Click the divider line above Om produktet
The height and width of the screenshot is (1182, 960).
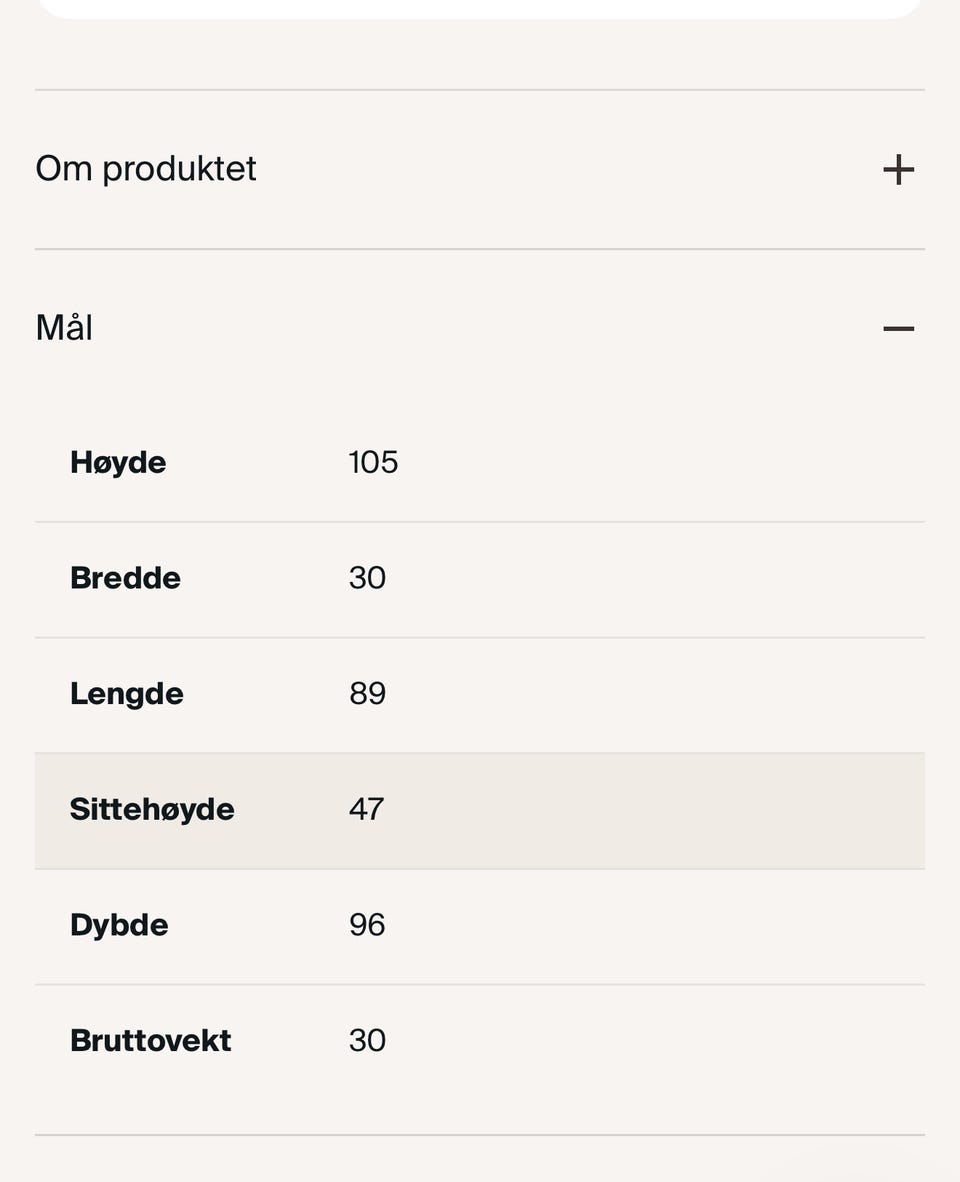tap(480, 90)
